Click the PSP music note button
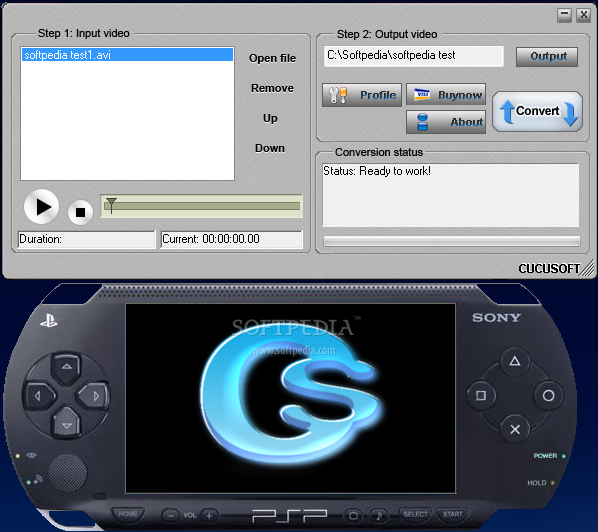The width and height of the screenshot is (598, 532). [379, 516]
